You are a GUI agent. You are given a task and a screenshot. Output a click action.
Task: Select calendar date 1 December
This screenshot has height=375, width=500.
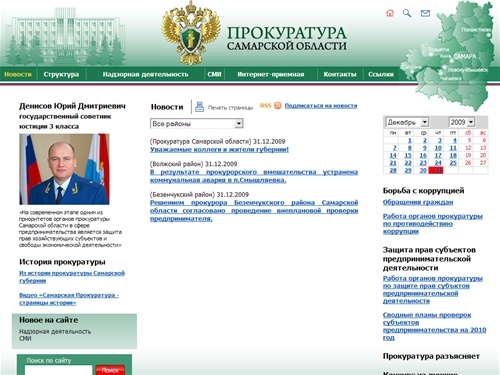(410, 140)
